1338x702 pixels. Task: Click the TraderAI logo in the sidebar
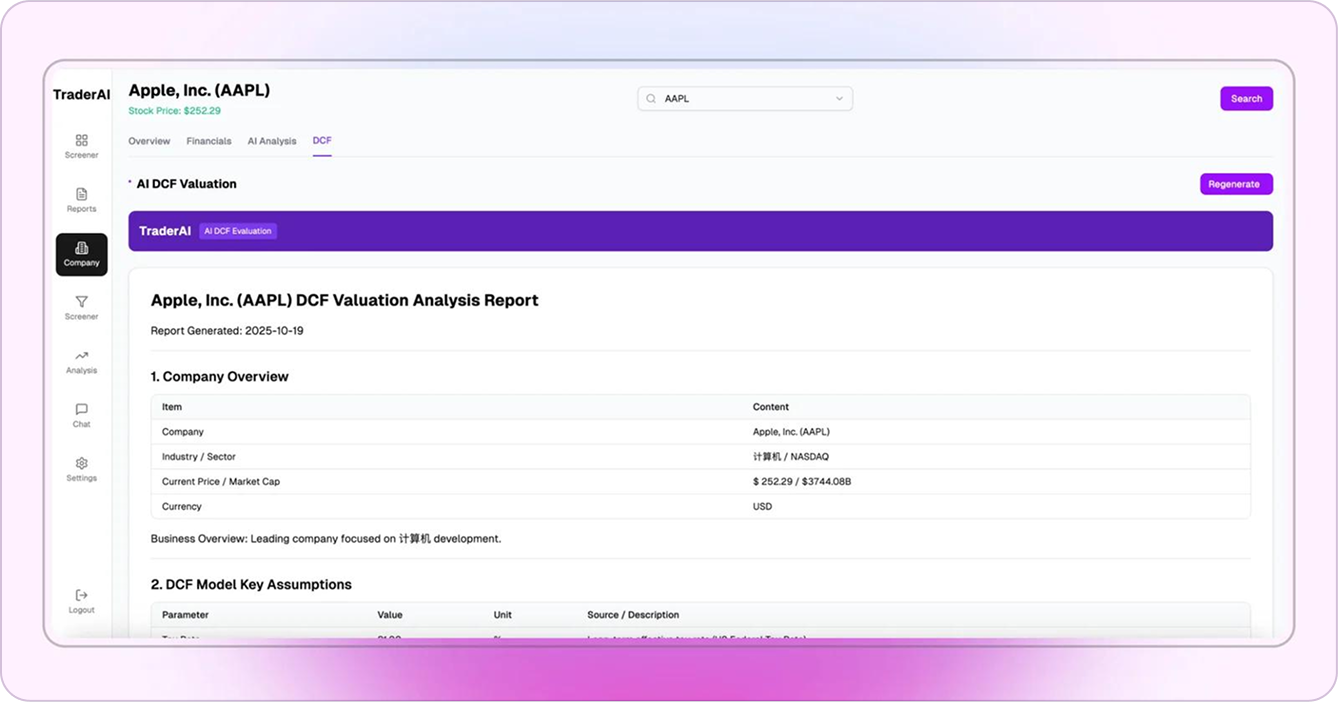[82, 95]
